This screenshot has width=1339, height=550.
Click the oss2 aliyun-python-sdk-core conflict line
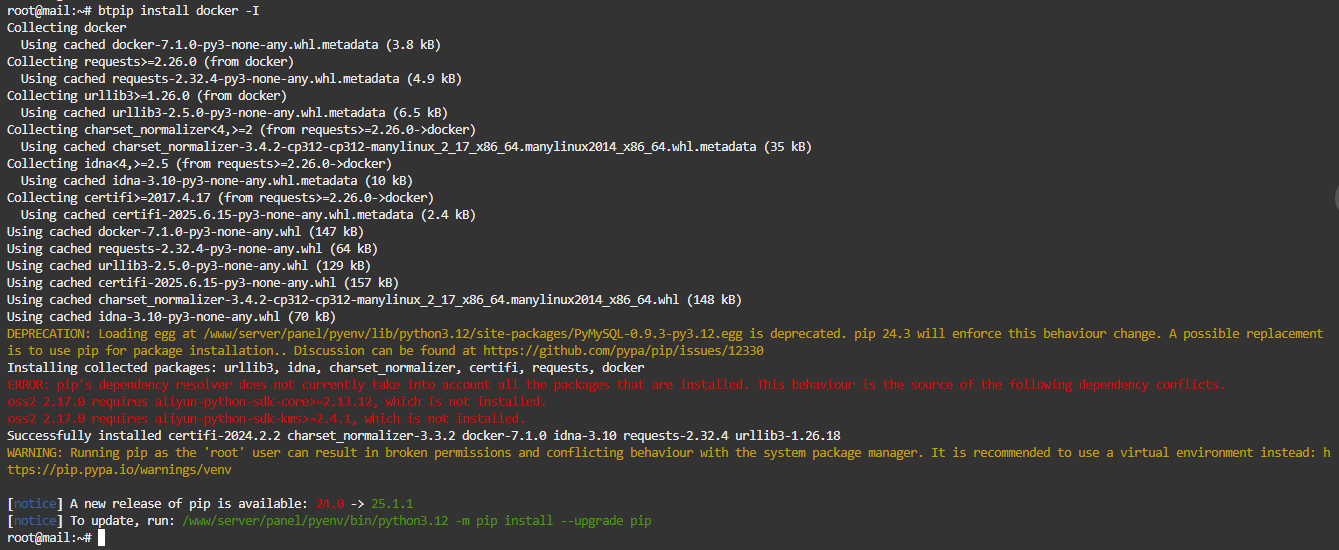click(276, 402)
